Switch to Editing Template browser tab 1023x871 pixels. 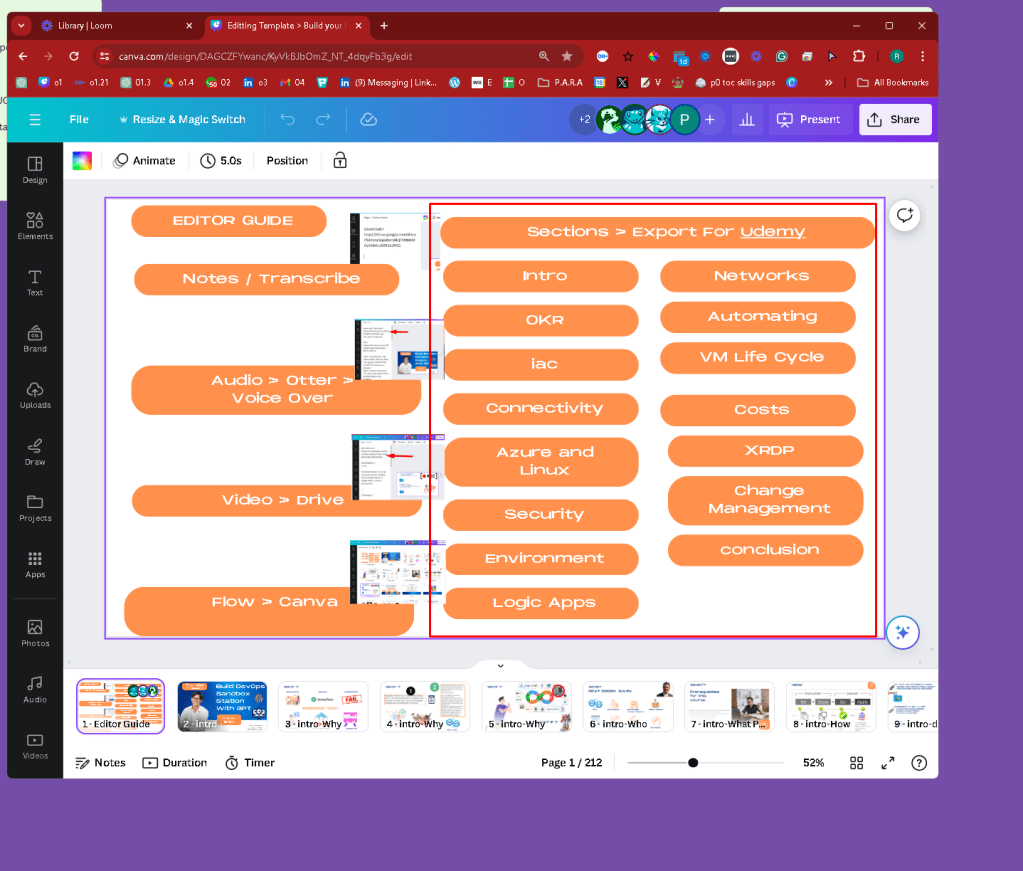click(x=287, y=25)
